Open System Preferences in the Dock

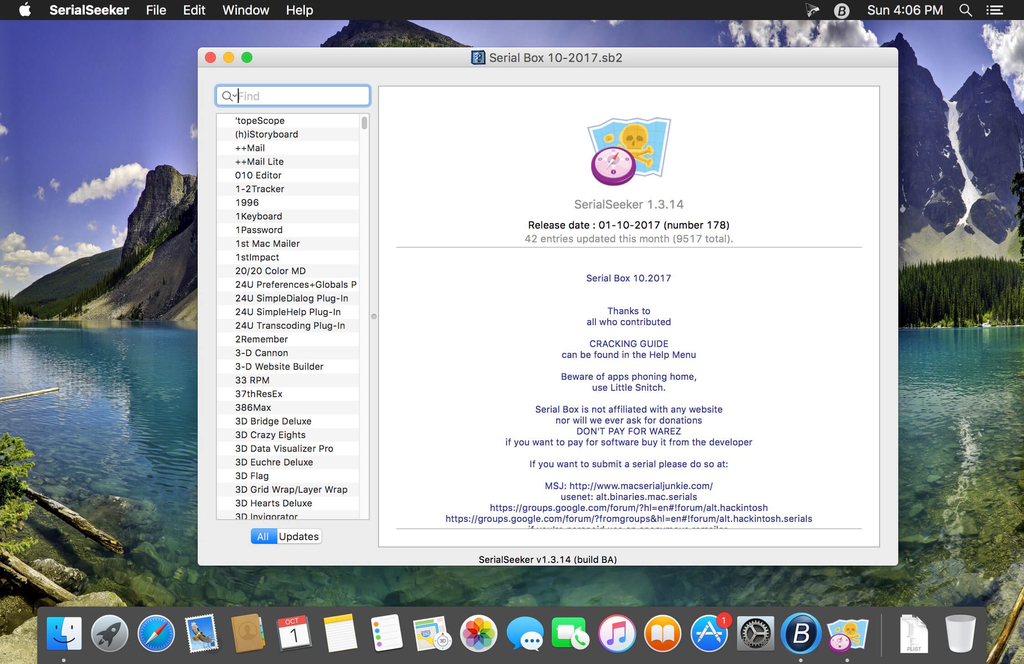pos(755,633)
